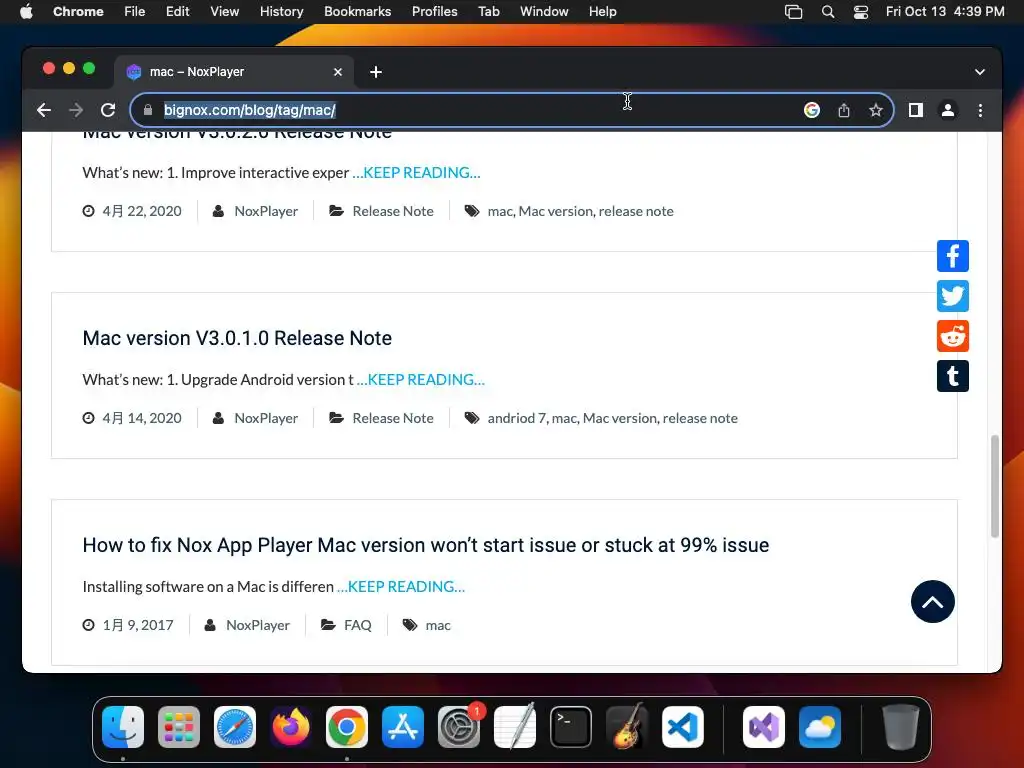
Task: Open the Nox won't start issue article
Action: tap(426, 545)
